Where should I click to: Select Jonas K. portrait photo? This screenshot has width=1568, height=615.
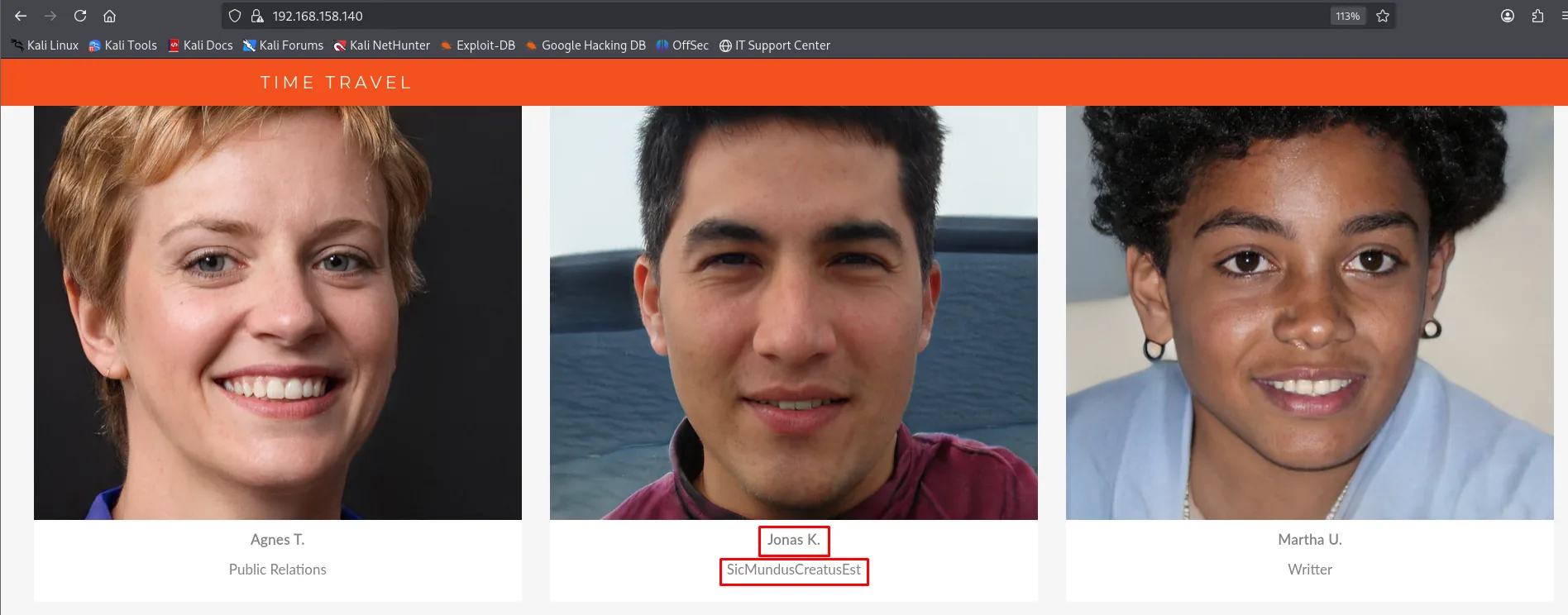pos(794,312)
